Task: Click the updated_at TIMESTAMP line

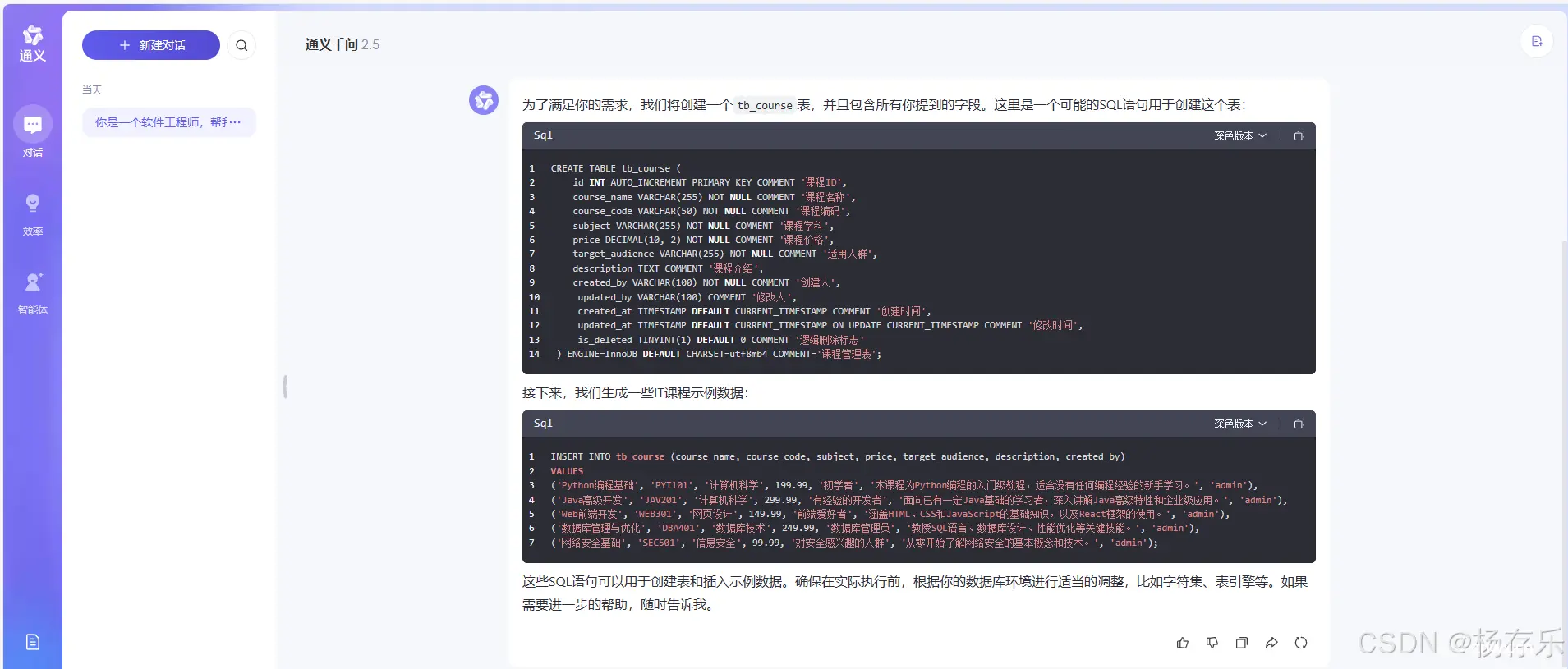Action: [830, 325]
